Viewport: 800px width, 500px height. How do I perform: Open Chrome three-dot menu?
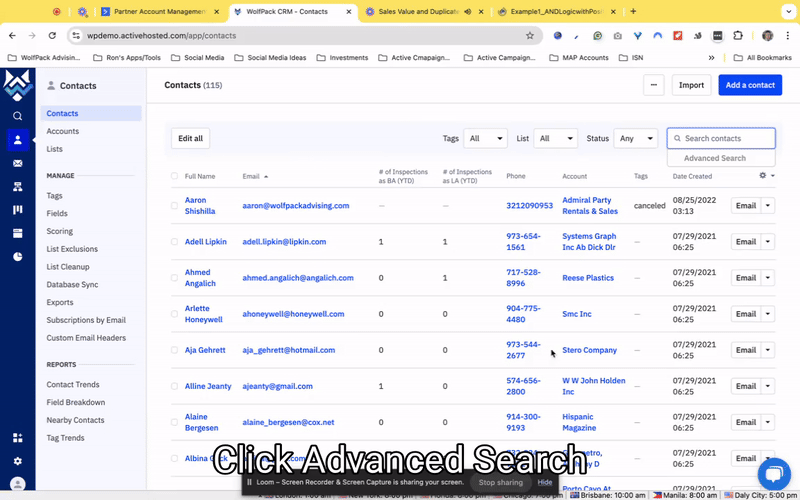[x=788, y=36]
